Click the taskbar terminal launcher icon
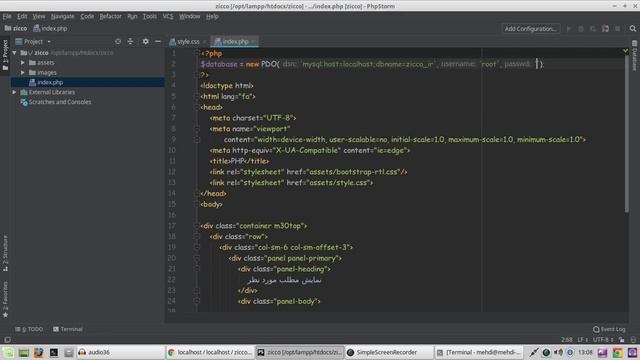Screen dimensions: 640x360 pos(53,352)
